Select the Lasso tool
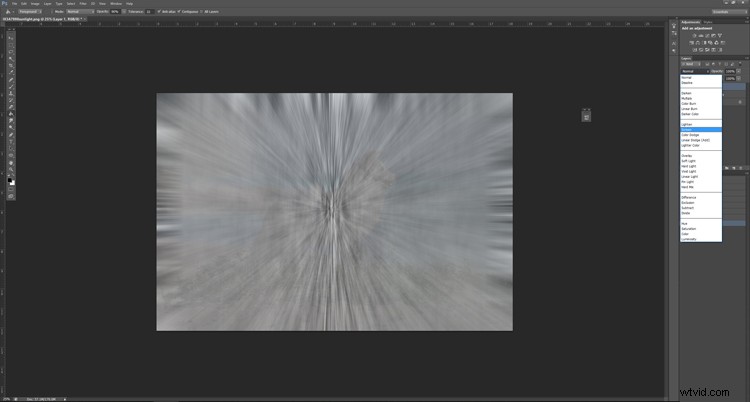Image resolution: width=750 pixels, height=402 pixels. [x=11, y=52]
